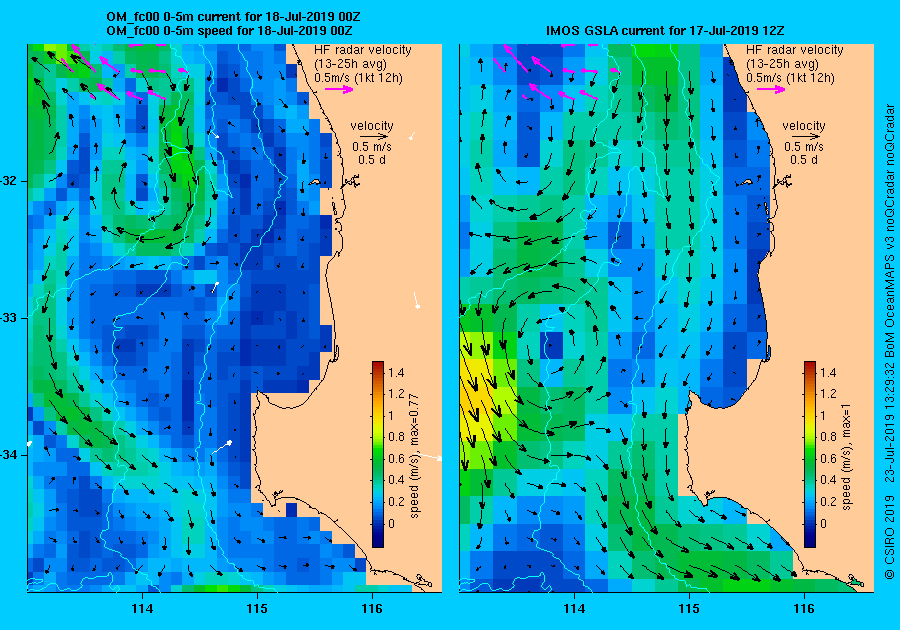Image resolution: width=900 pixels, height=630 pixels.
Task: Click the '114' longitude label under right map
Action: point(574,609)
